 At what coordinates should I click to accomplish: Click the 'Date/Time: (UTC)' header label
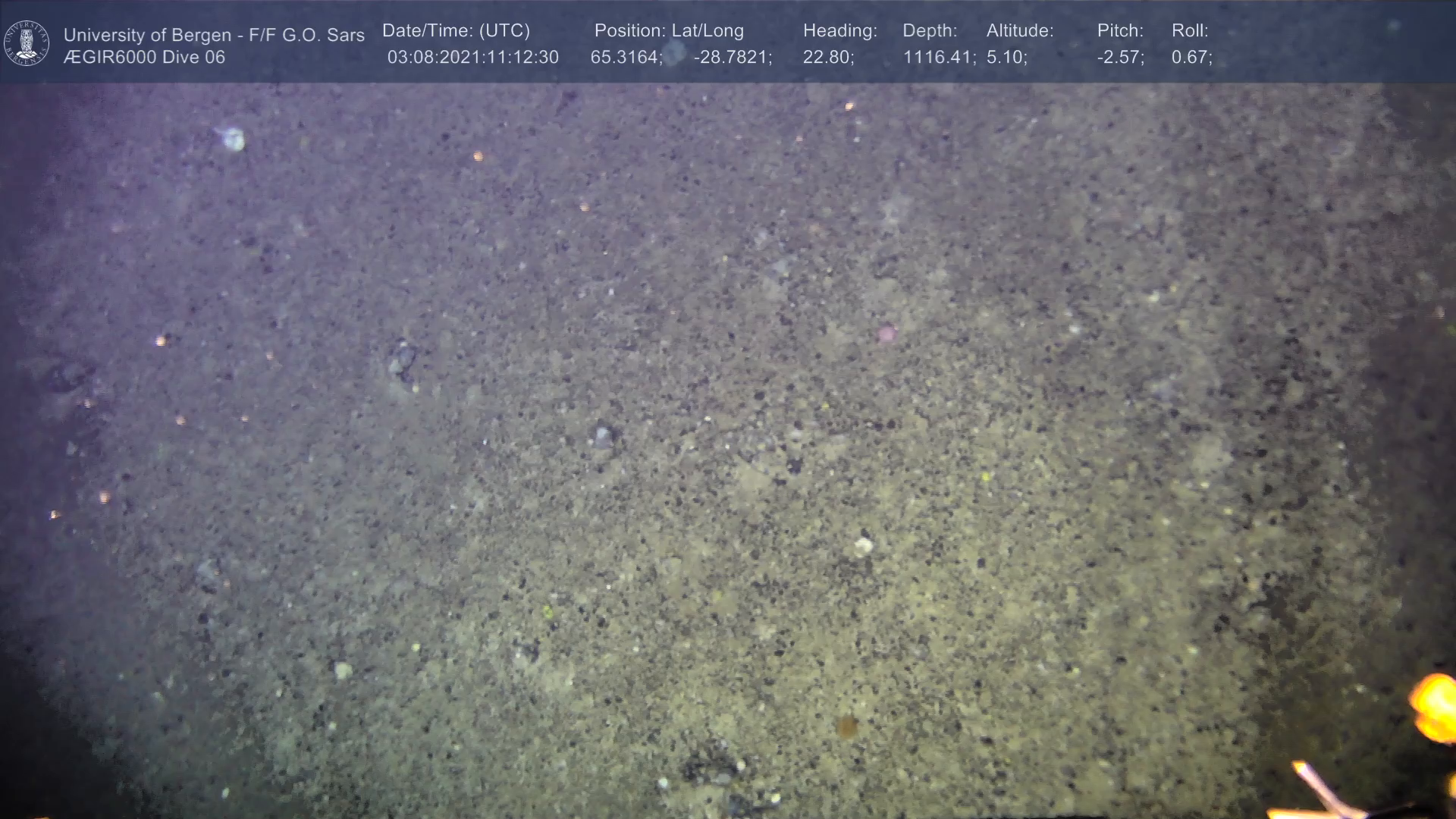(456, 31)
